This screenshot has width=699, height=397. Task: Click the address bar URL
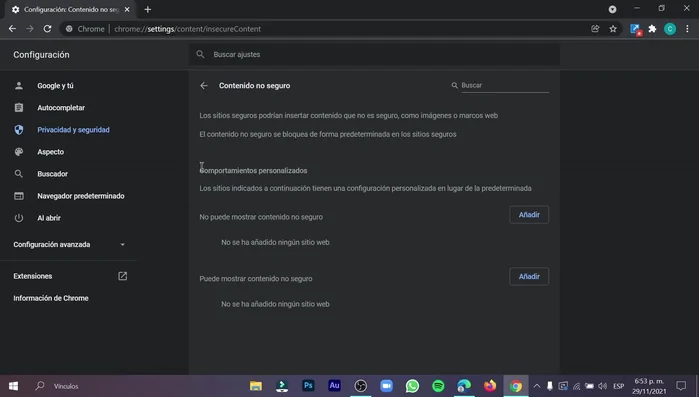pos(187,29)
